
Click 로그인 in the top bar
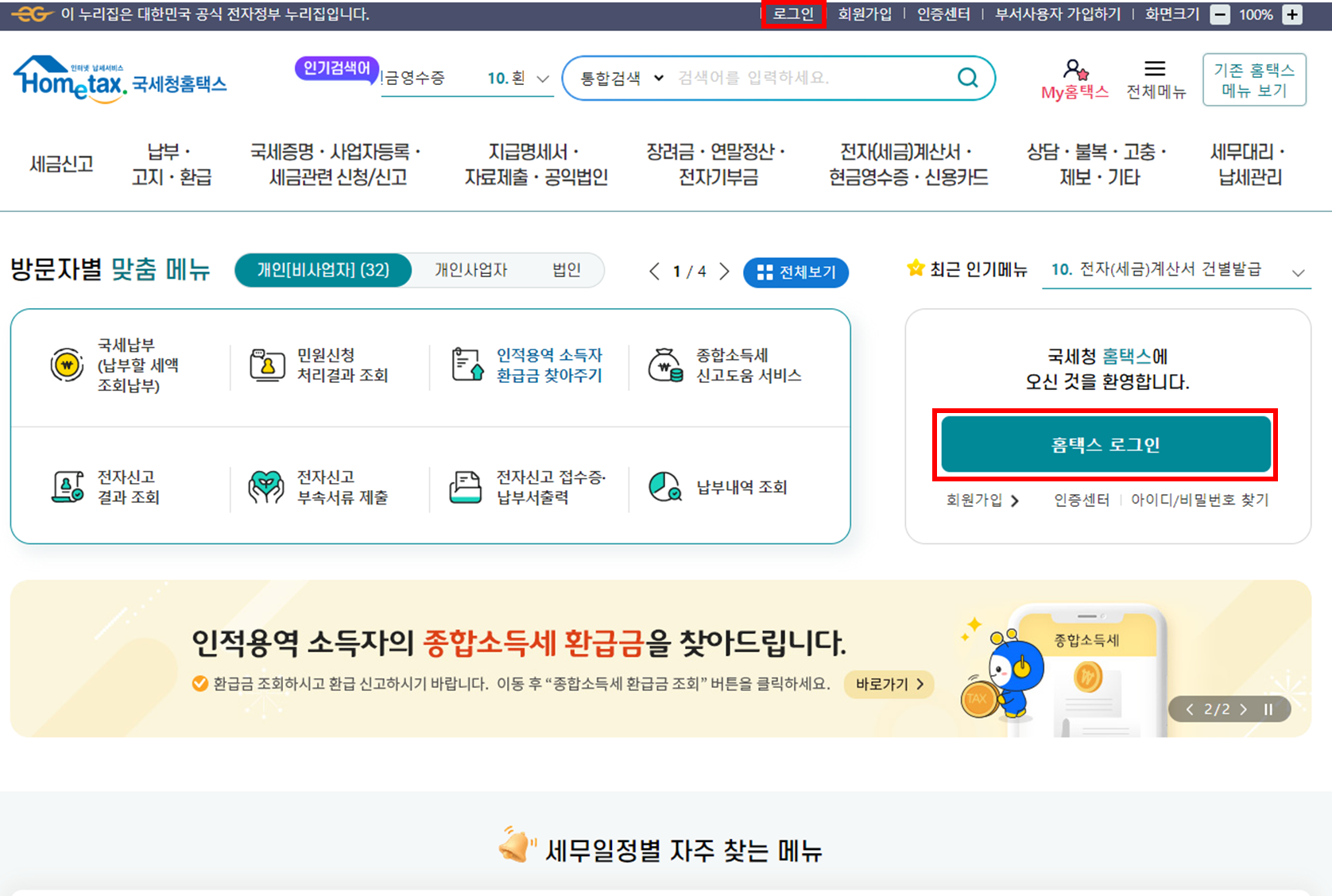[793, 14]
